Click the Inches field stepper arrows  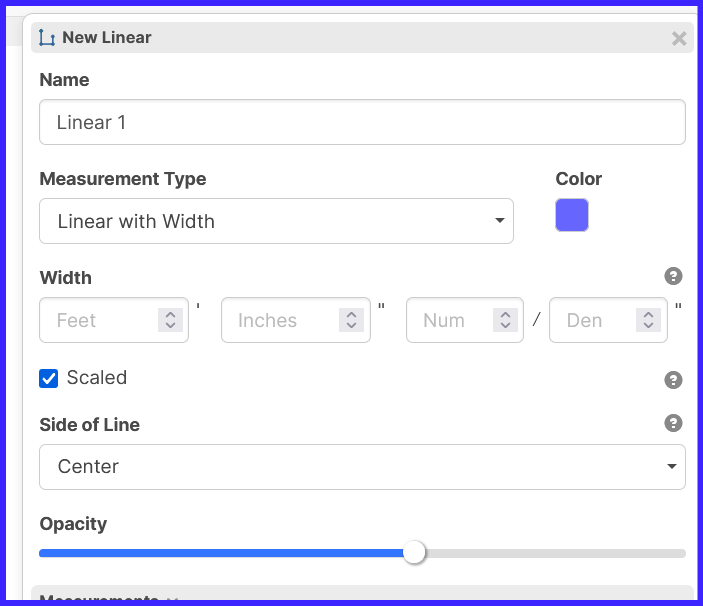pyautogui.click(x=351, y=320)
